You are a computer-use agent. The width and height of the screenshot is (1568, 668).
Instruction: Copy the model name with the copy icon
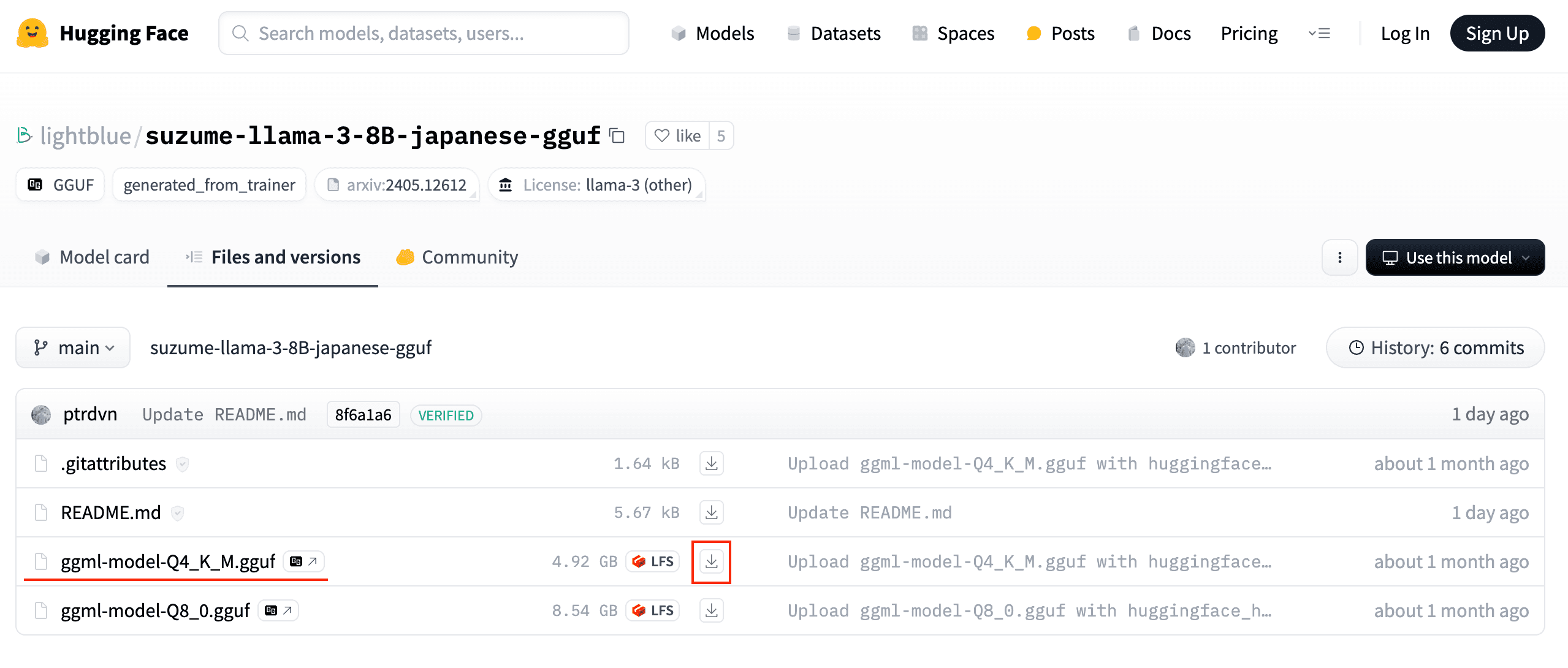click(617, 135)
